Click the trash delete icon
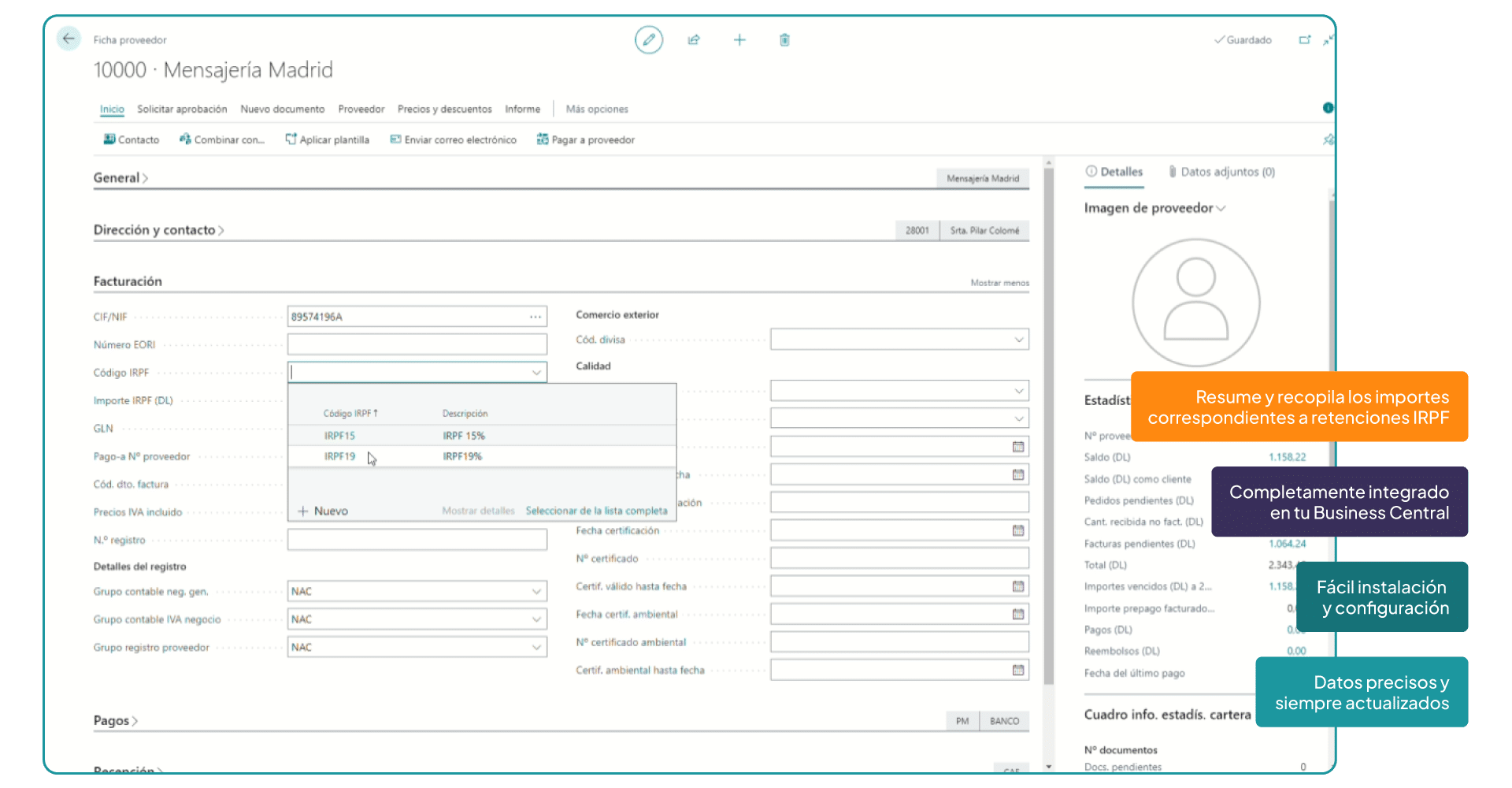Image resolution: width=1512 pixels, height=788 pixels. pos(784,39)
